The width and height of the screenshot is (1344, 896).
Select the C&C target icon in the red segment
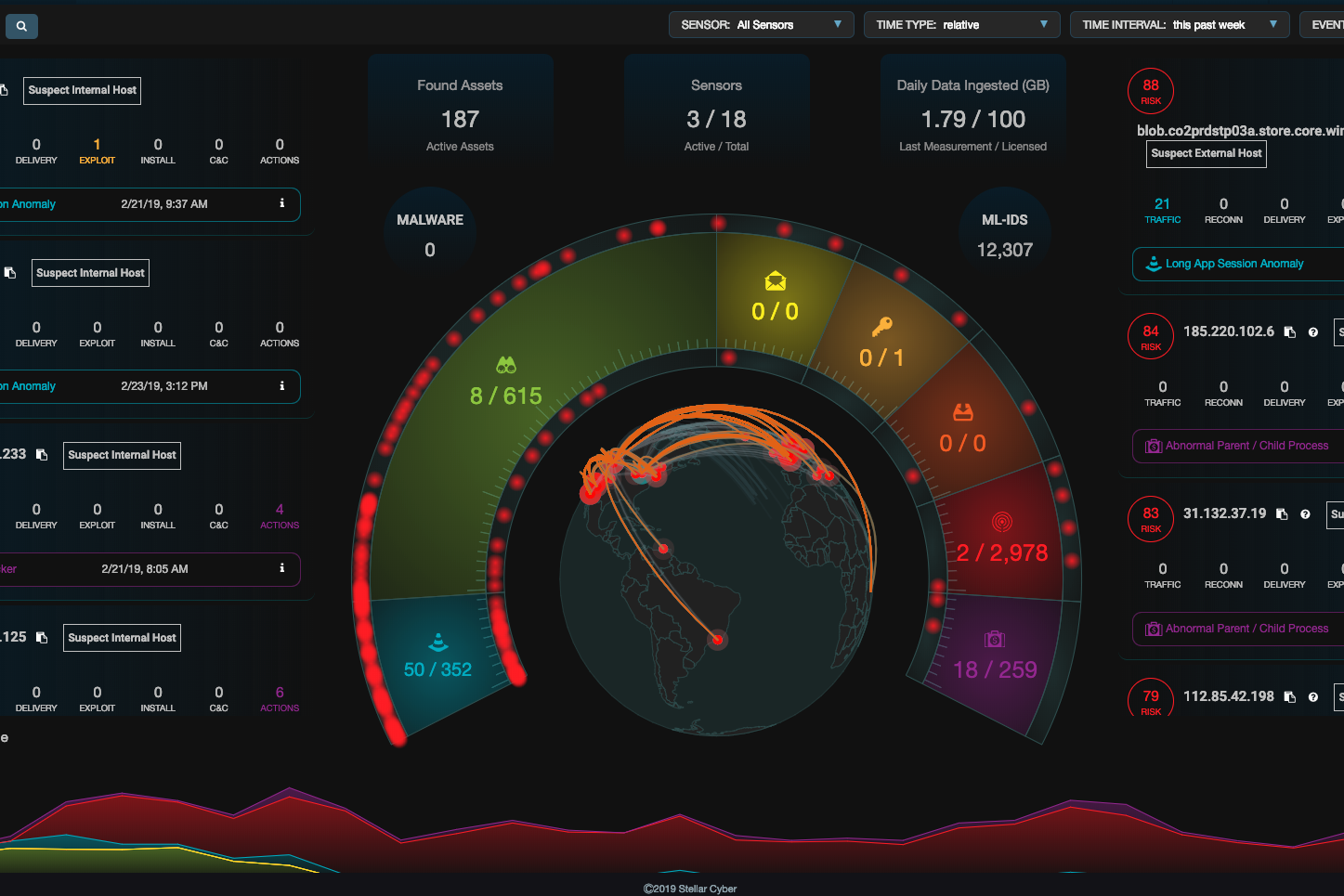point(1001,522)
